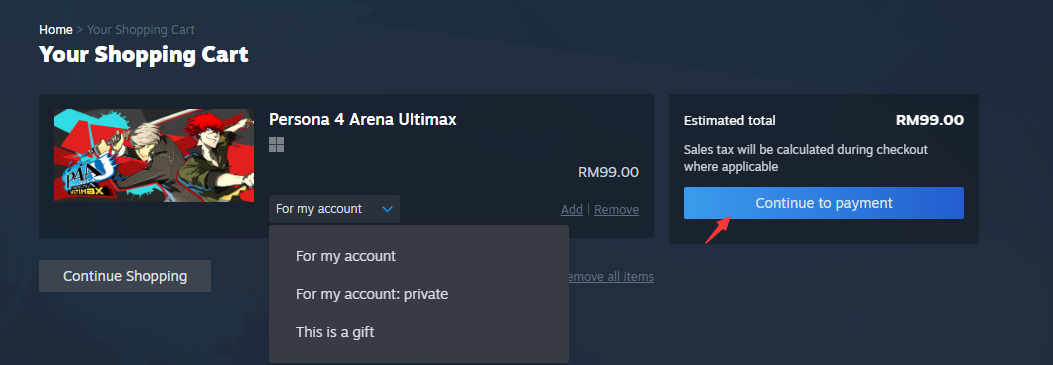
Task: Click 'Your Shopping Cart' breadcrumb text
Action: click(141, 30)
